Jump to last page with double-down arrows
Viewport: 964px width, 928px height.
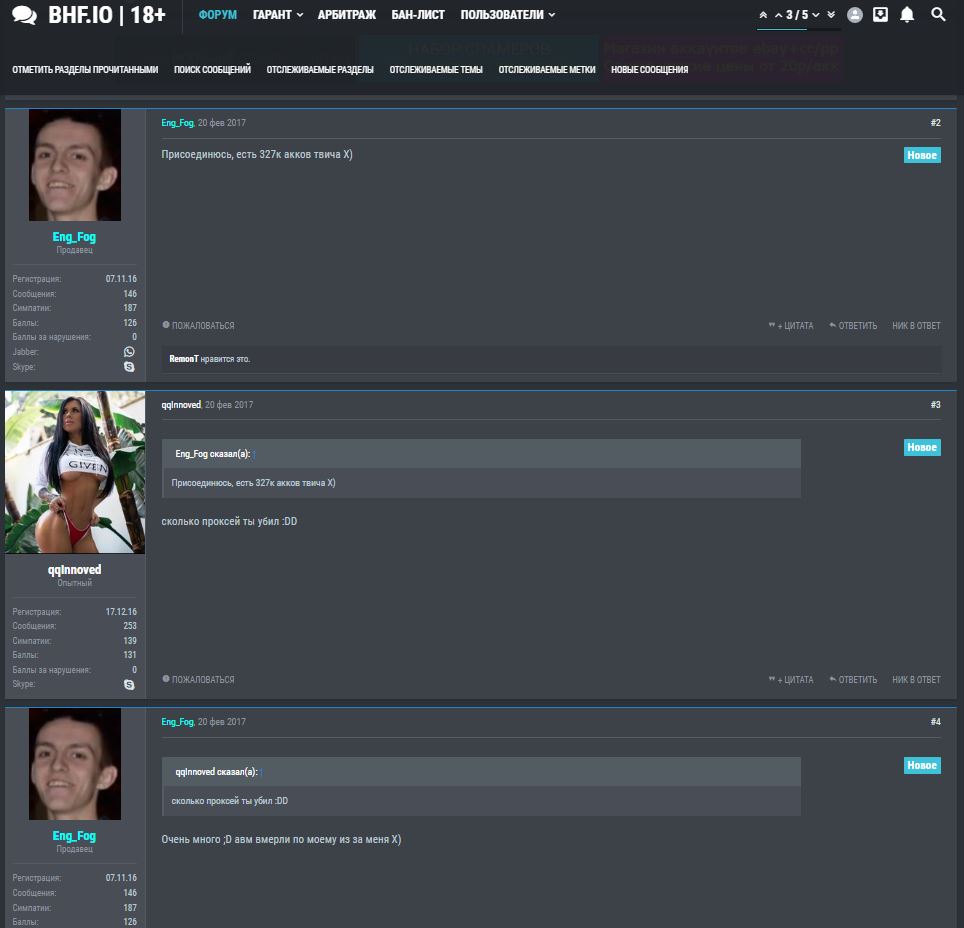point(831,15)
